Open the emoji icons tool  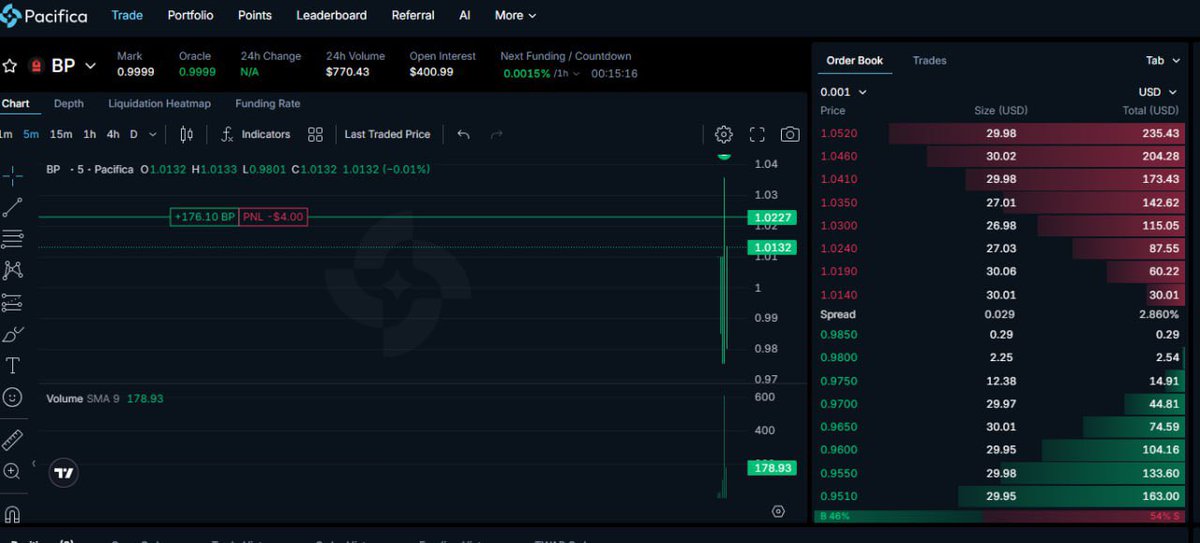[13, 397]
